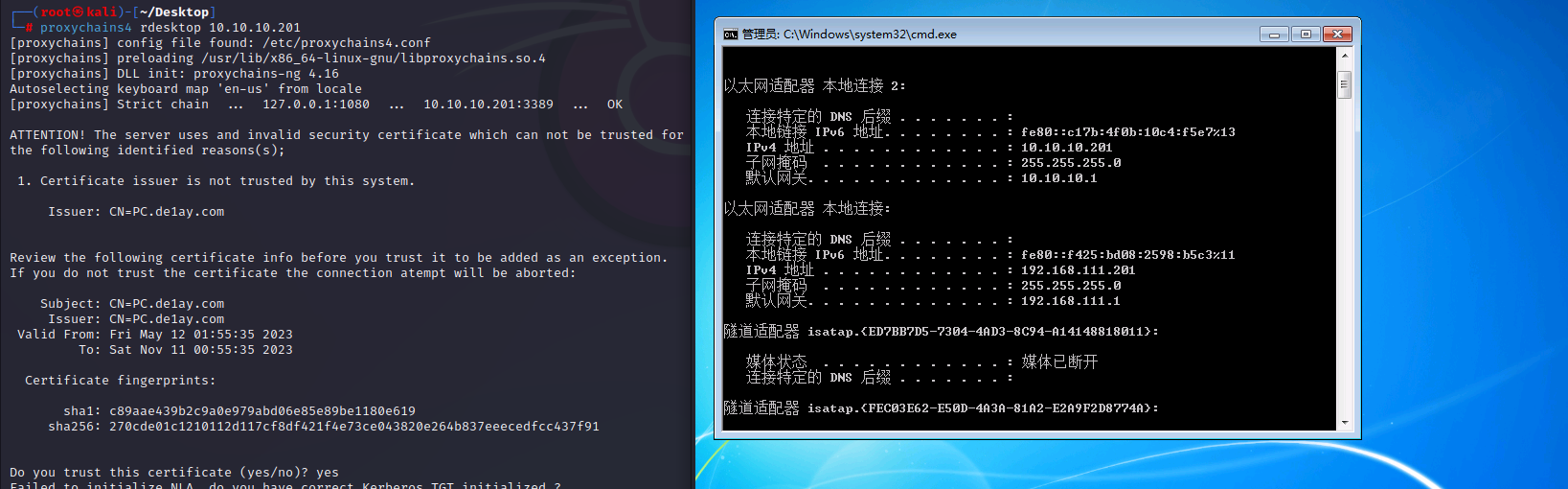Click default gateway 192.168.111.1 in cmd
This screenshot has width=1568, height=489.
coord(1070,301)
